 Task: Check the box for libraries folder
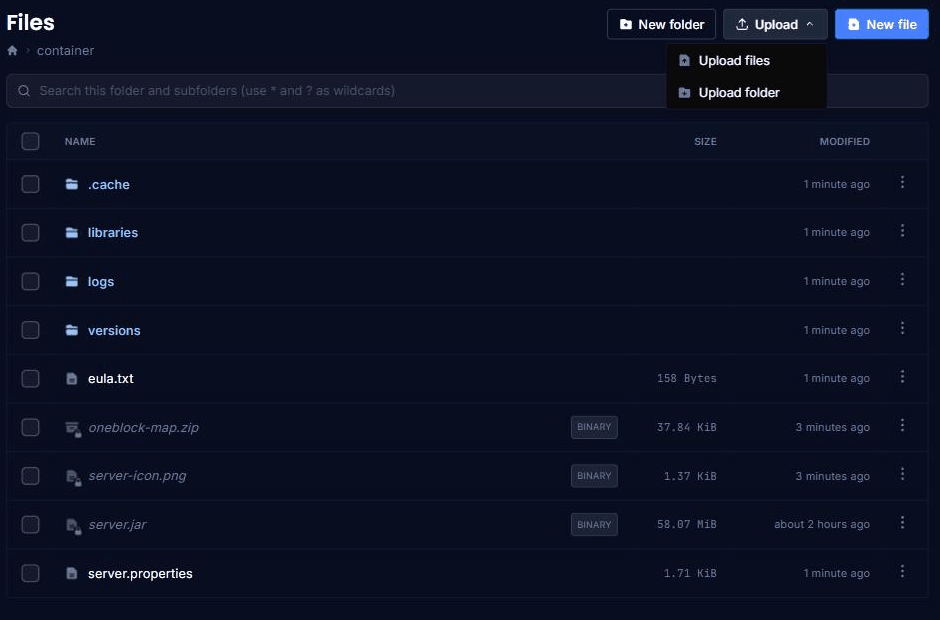[x=31, y=233]
